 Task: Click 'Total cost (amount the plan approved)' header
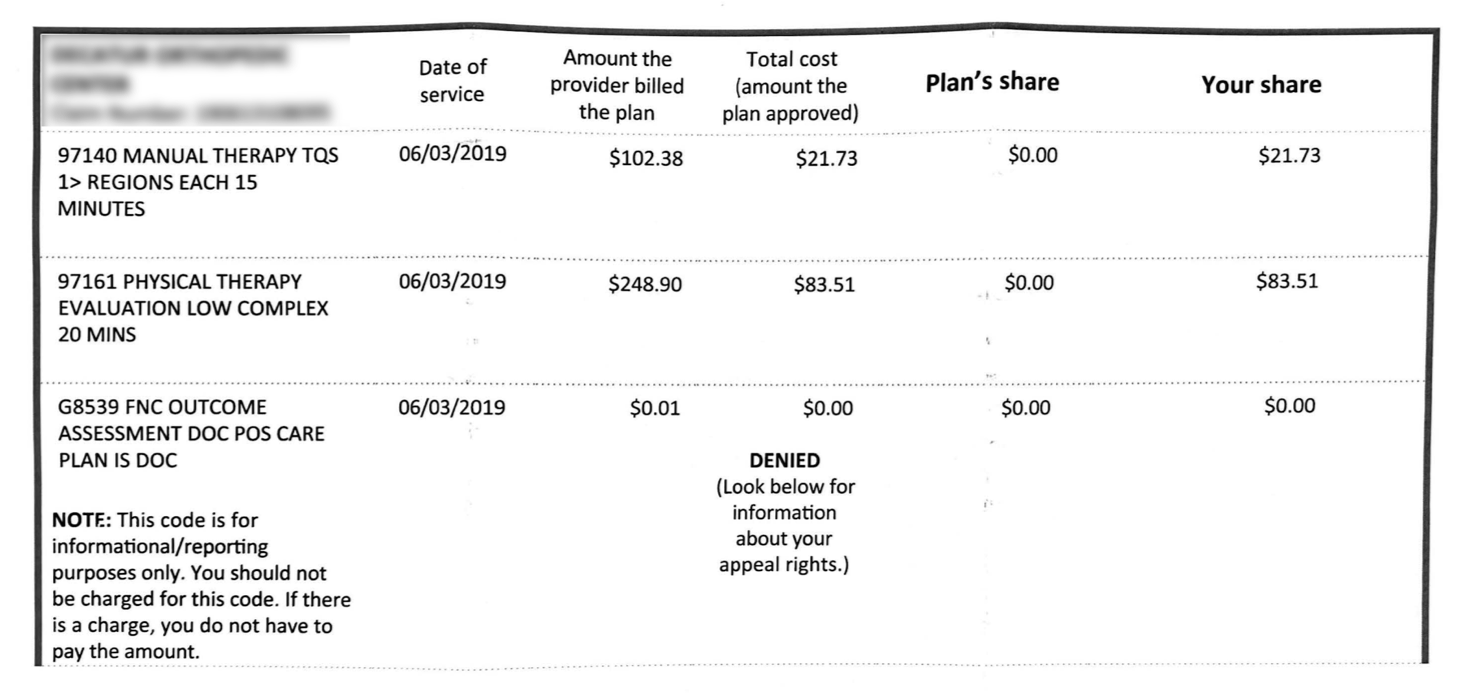791,87
